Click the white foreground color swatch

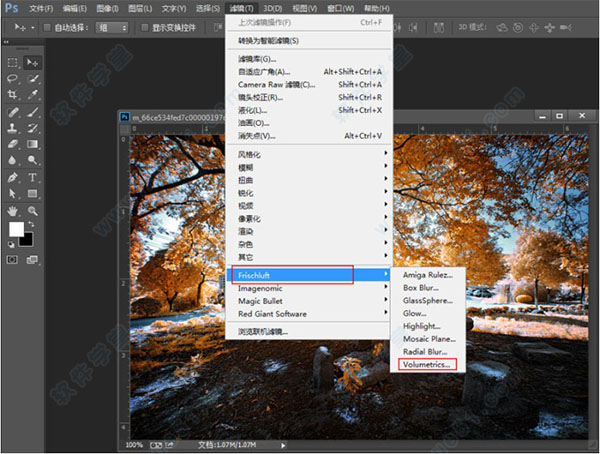[16, 231]
